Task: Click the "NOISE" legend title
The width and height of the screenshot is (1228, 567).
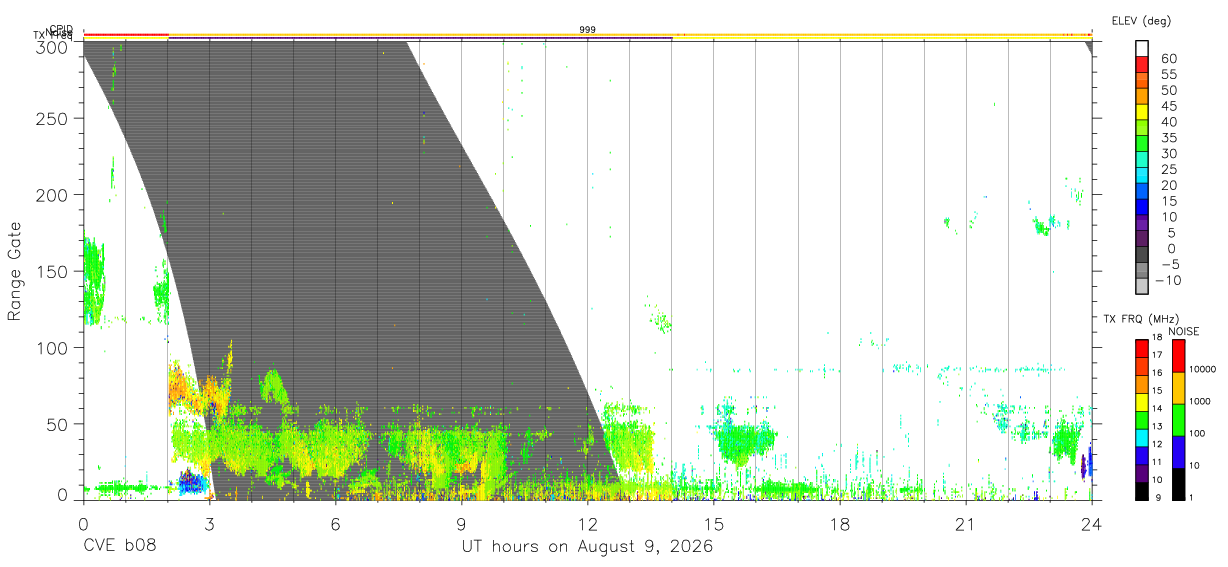Action: (x=1183, y=331)
